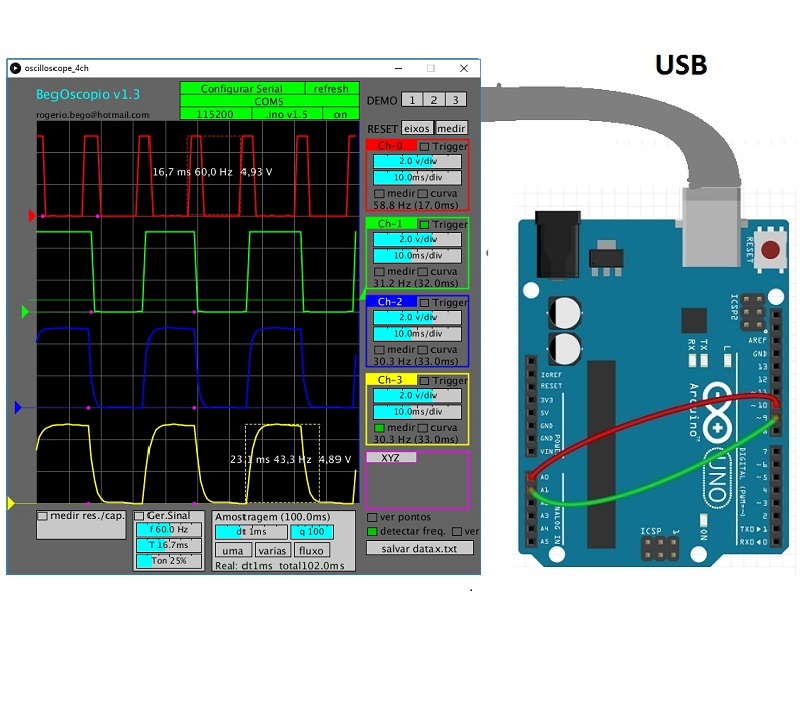Viewport: 800px width, 727px height.
Task: Click red Ch-0 zero-level triangle marker
Action: pos(32,216)
